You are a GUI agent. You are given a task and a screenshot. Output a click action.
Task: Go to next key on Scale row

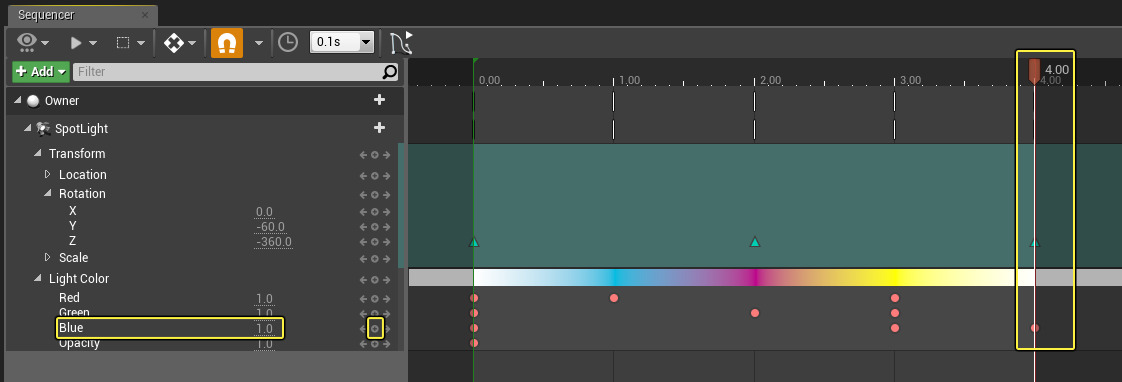386,258
